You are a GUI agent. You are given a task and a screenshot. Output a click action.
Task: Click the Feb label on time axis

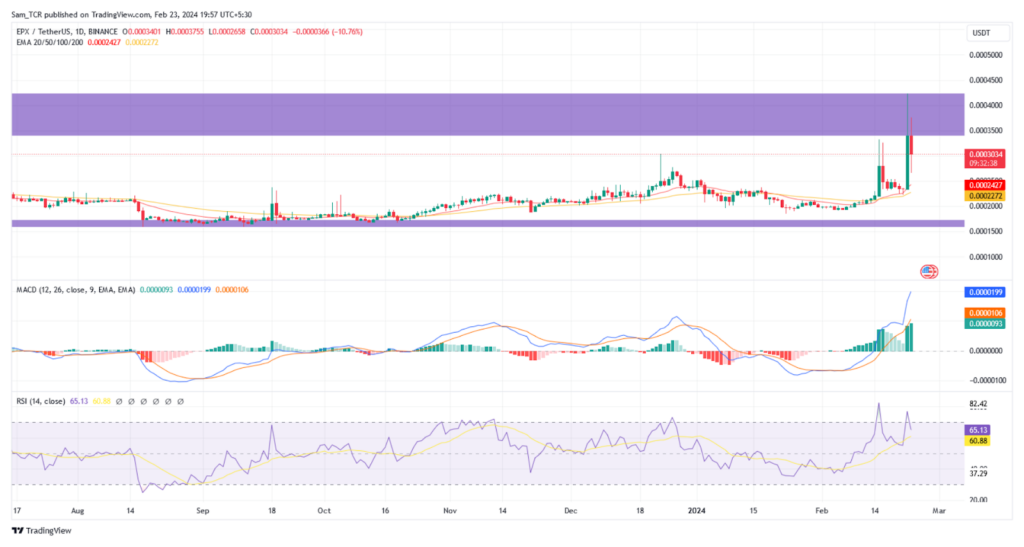tap(822, 511)
